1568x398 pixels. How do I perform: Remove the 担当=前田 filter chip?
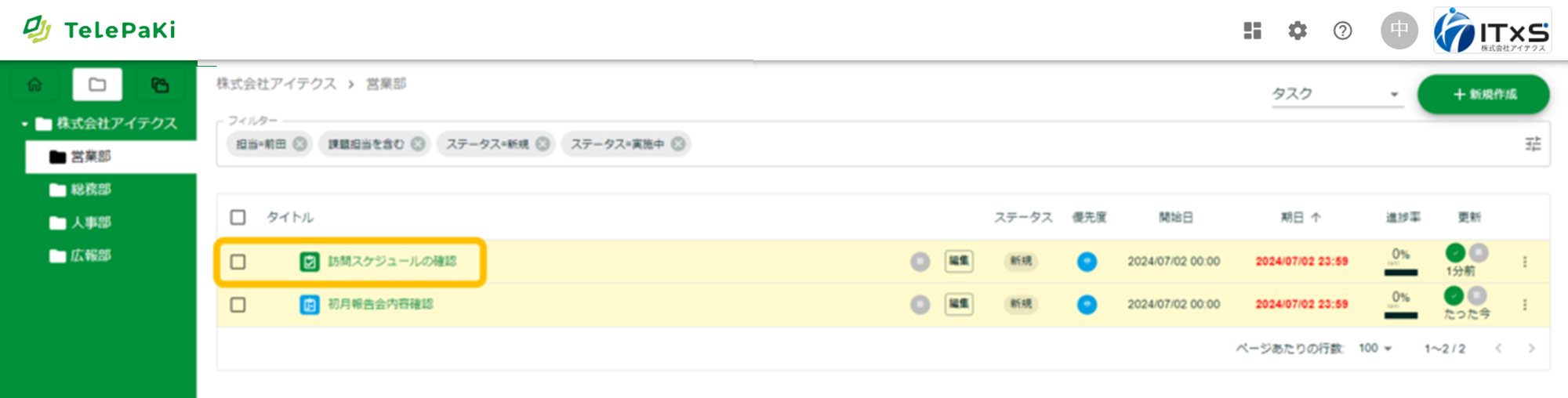pyautogui.click(x=300, y=144)
